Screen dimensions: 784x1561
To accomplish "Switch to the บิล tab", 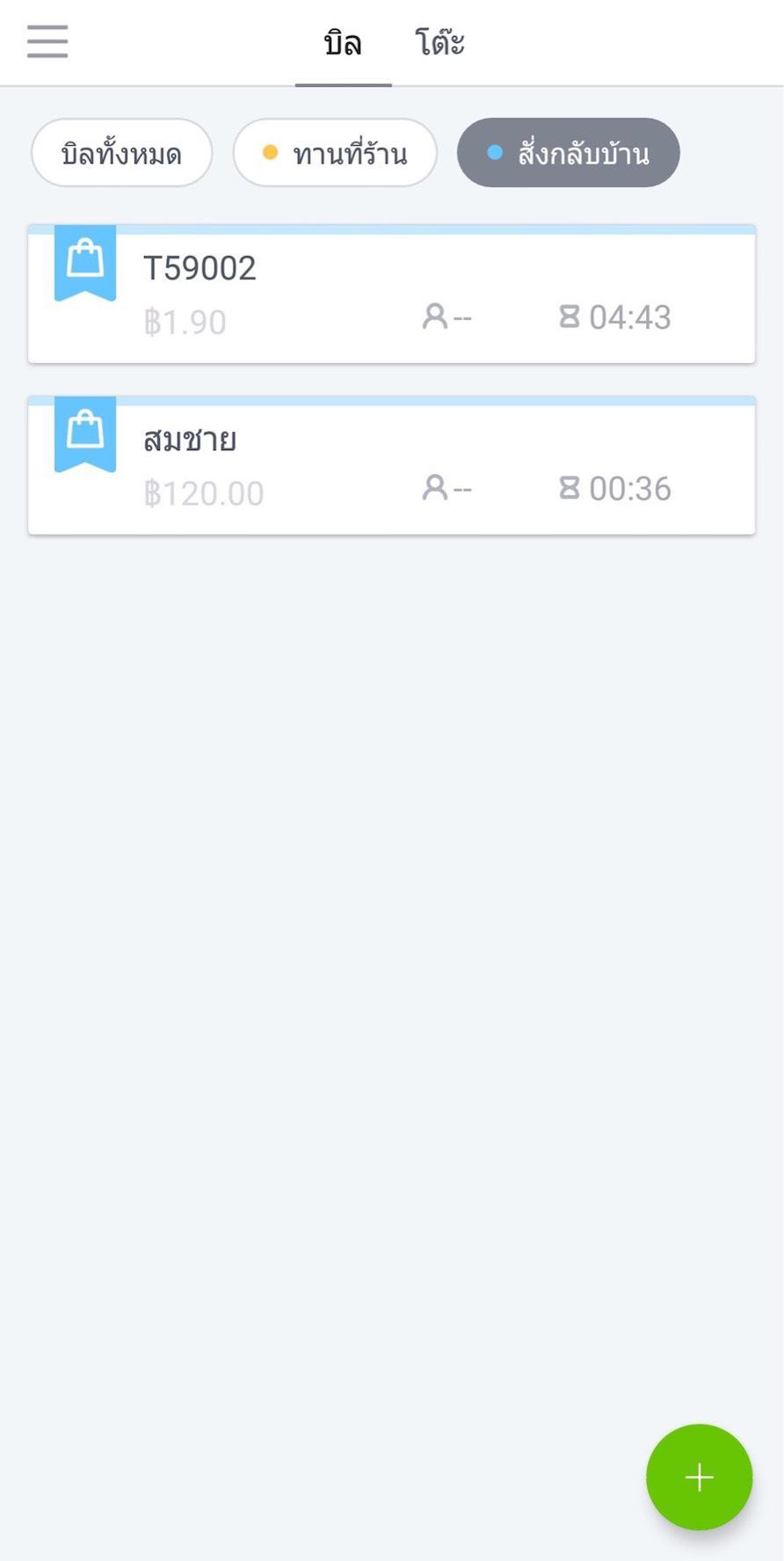I will coord(343,43).
